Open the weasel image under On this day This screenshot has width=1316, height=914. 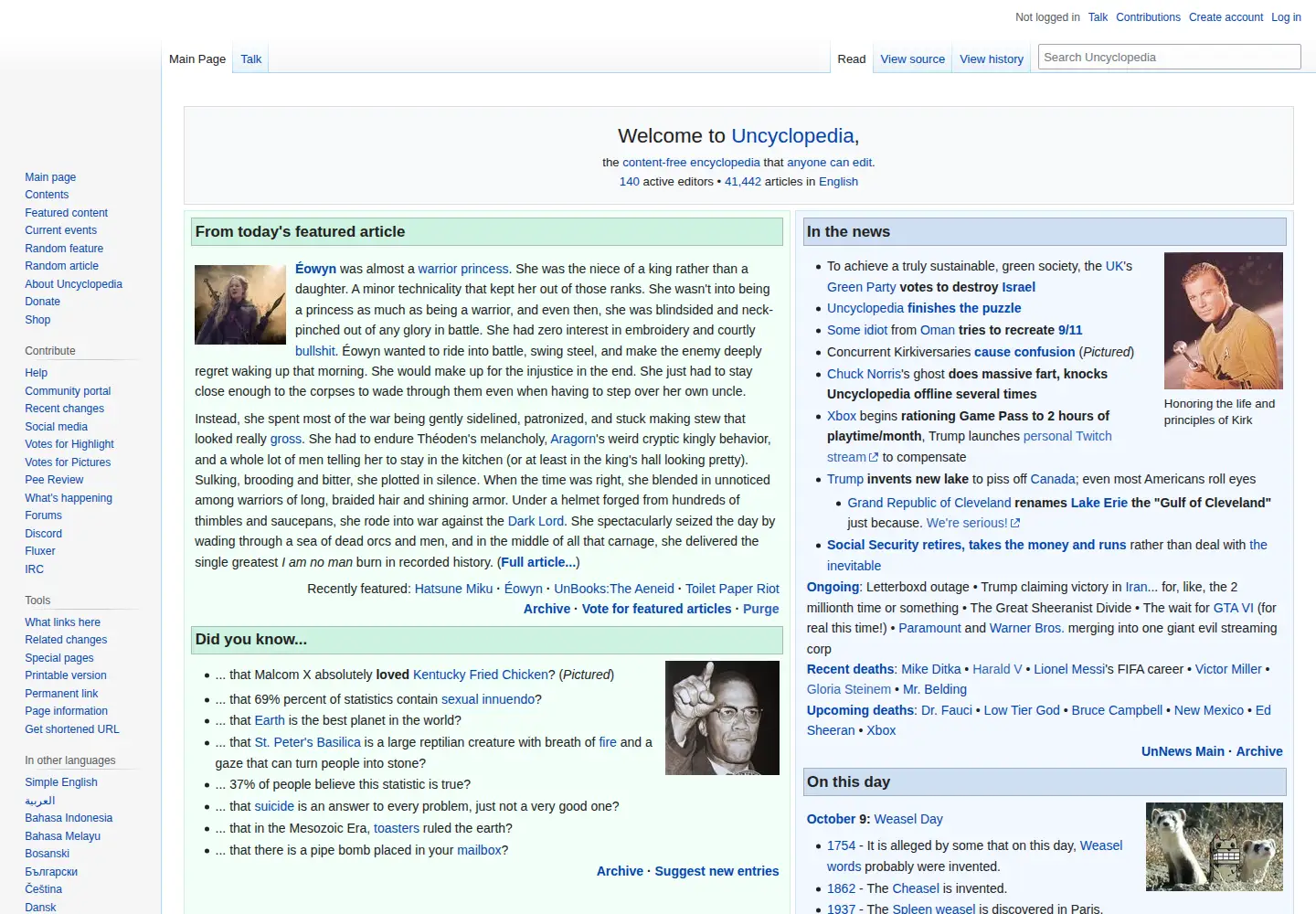point(1214,847)
